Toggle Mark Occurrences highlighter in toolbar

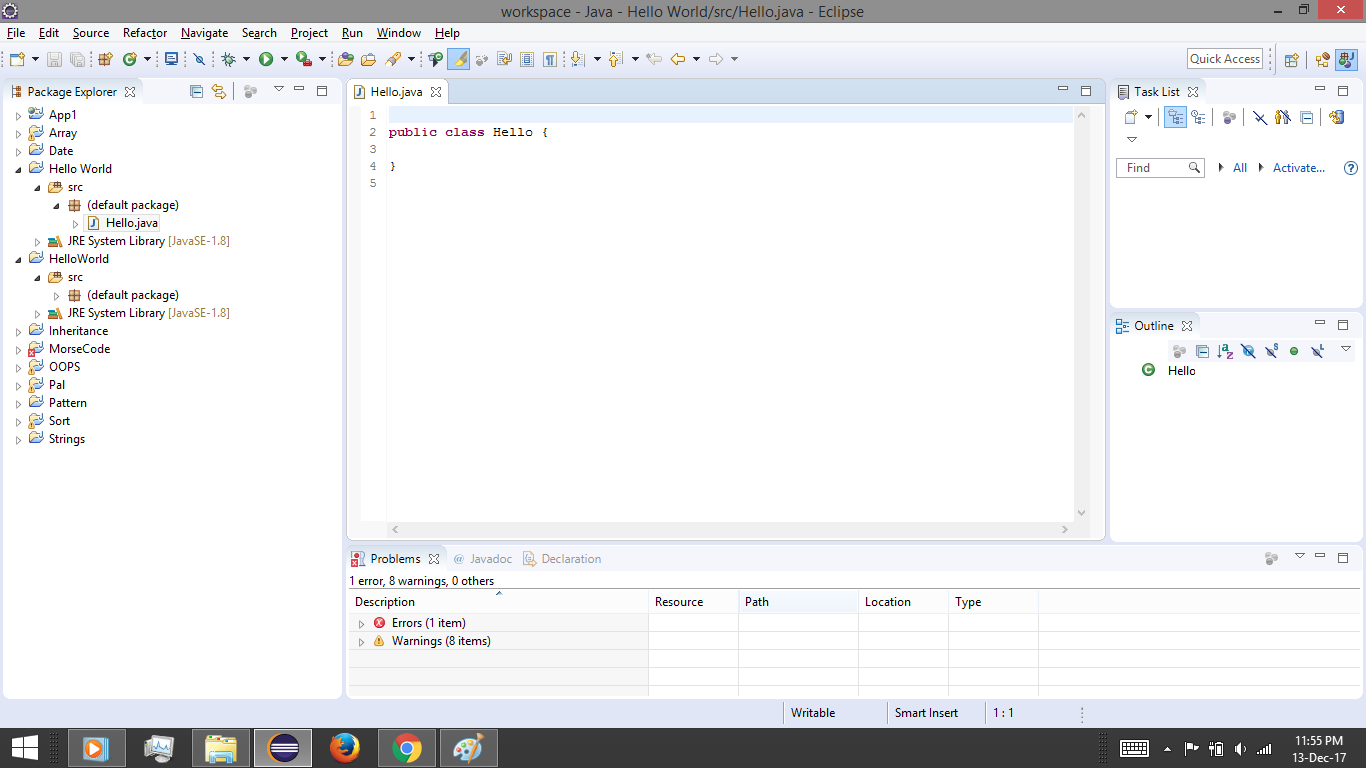click(459, 59)
